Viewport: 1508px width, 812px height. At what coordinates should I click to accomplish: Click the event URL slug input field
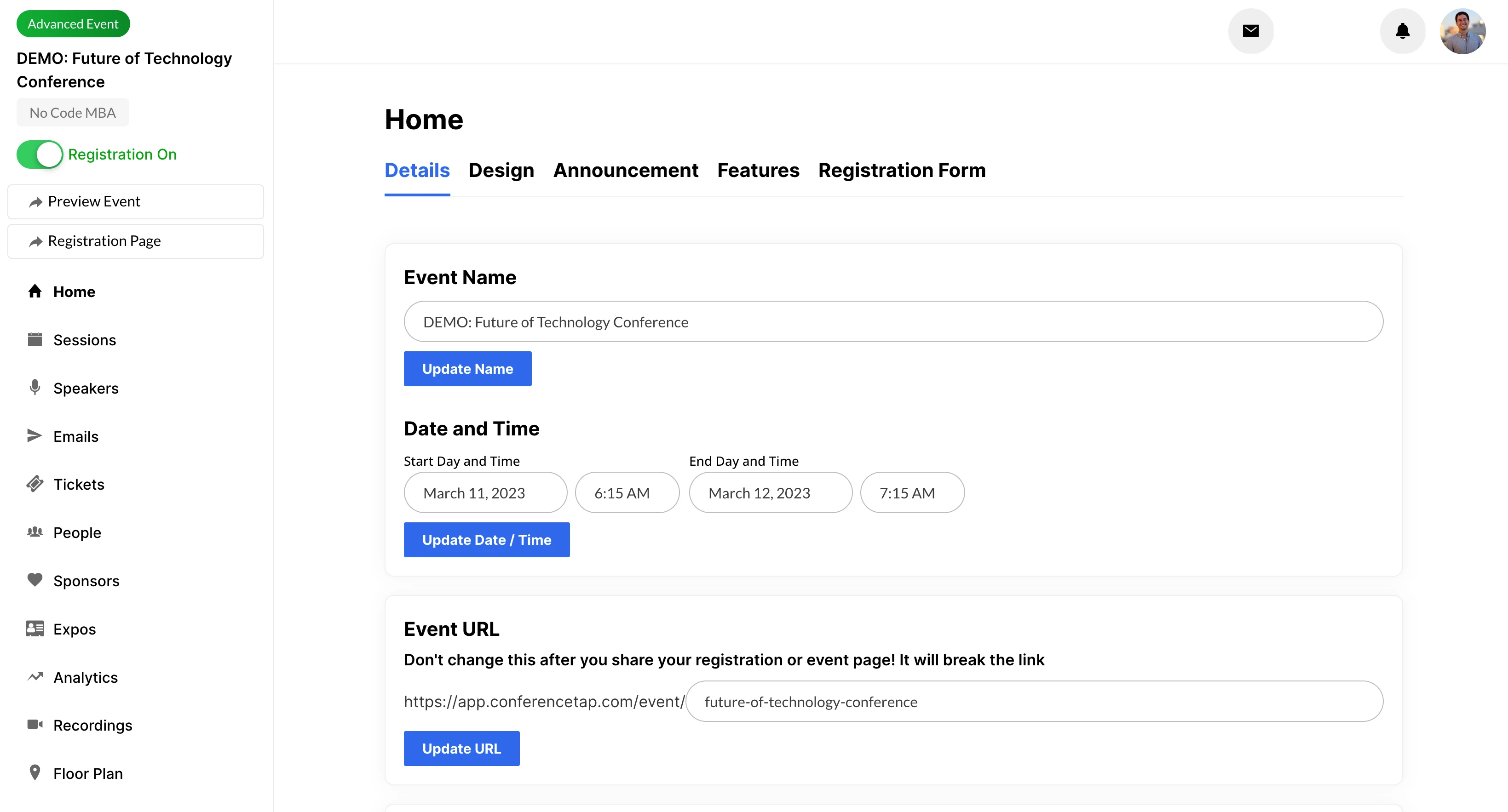coord(1035,702)
